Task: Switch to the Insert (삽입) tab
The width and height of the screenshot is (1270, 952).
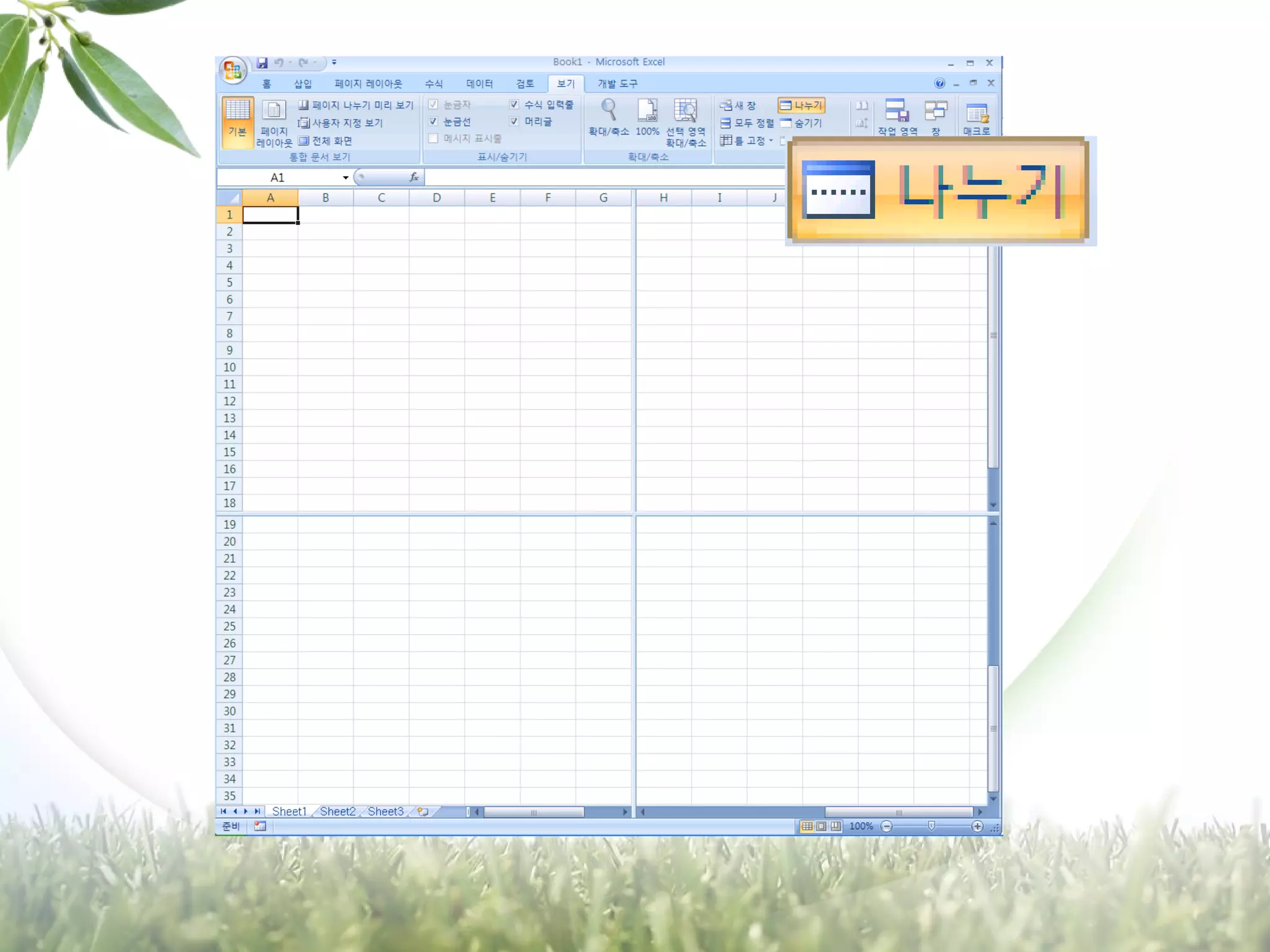Action: pos(303,84)
